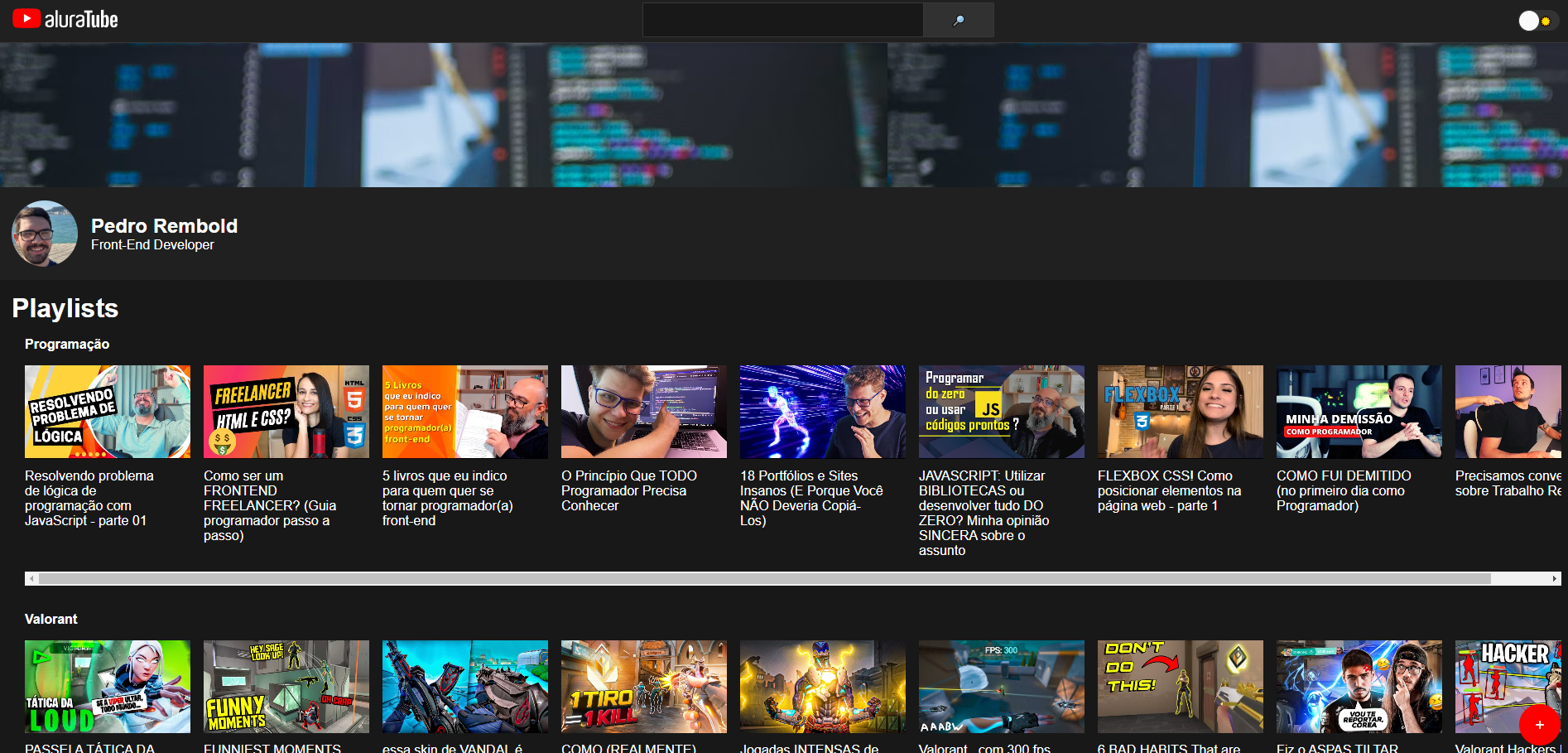This screenshot has height=753, width=1568.
Task: Click scrollbar right arrow in Programação
Action: click(x=1555, y=579)
